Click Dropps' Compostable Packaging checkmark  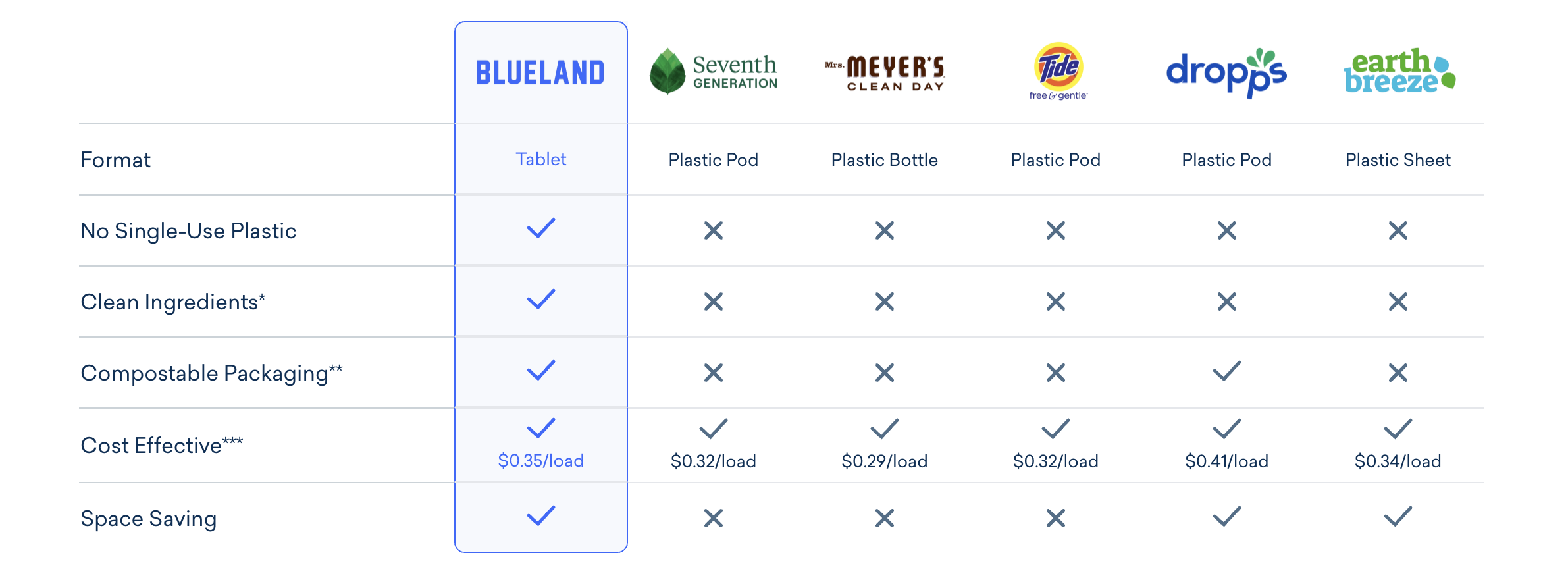(1226, 371)
